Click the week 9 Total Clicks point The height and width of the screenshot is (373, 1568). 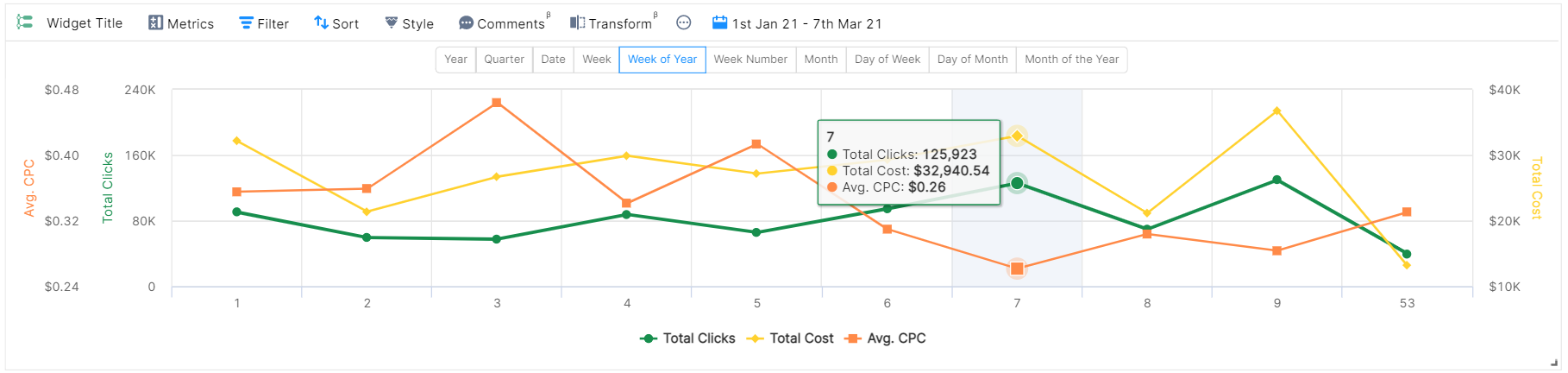click(x=1276, y=180)
